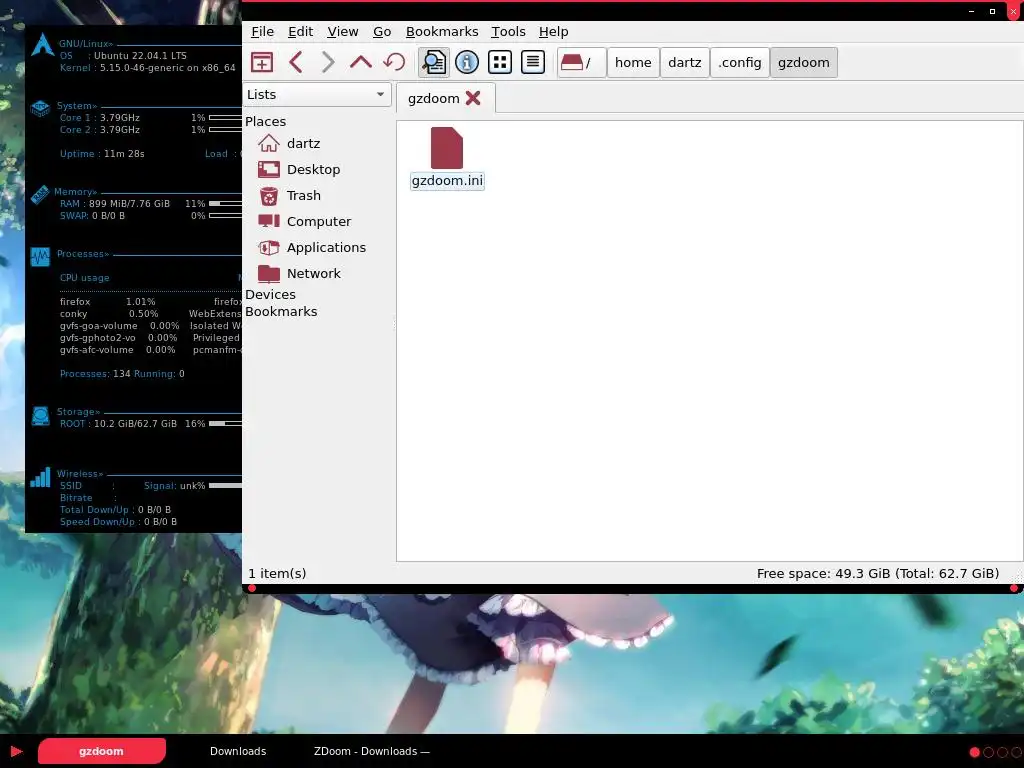Screen dimensions: 1024x768
Task: Click the Applications package icon
Action: click(268, 248)
